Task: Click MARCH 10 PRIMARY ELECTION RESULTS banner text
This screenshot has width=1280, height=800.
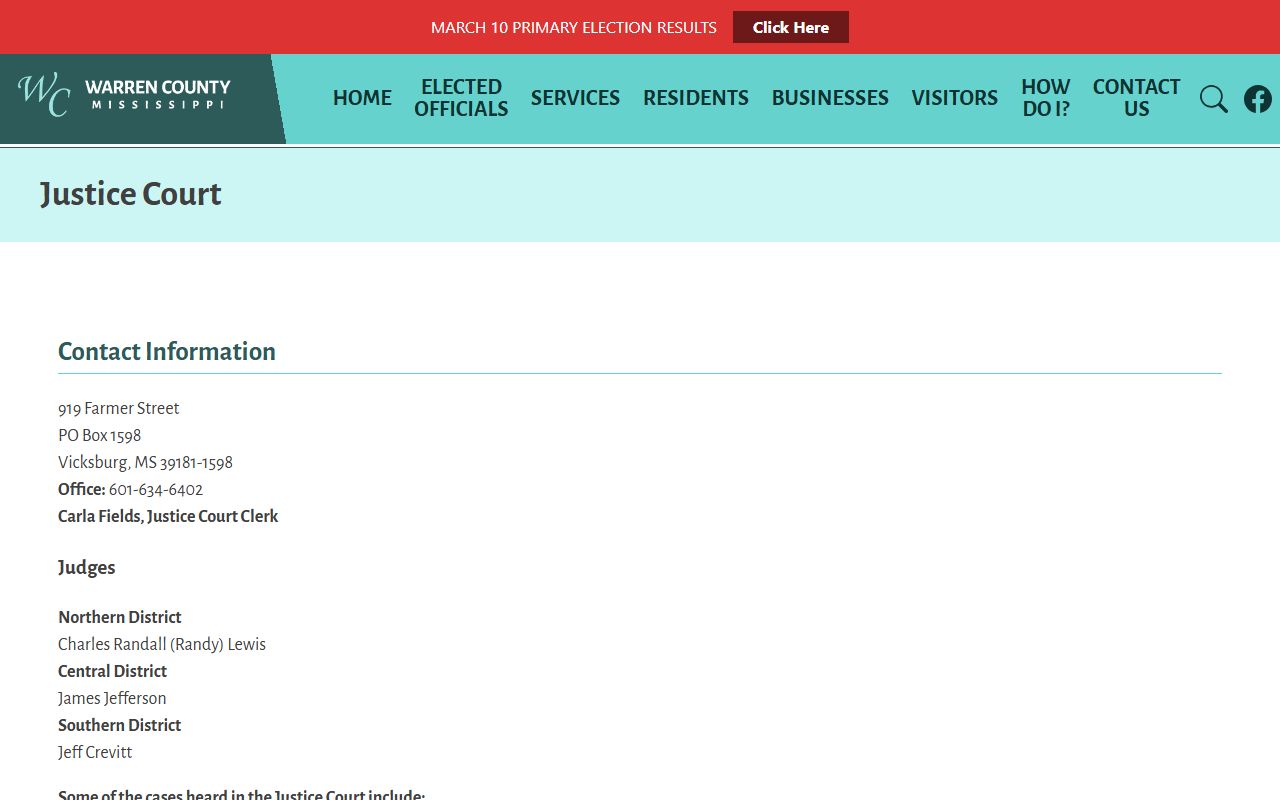Action: tap(574, 27)
